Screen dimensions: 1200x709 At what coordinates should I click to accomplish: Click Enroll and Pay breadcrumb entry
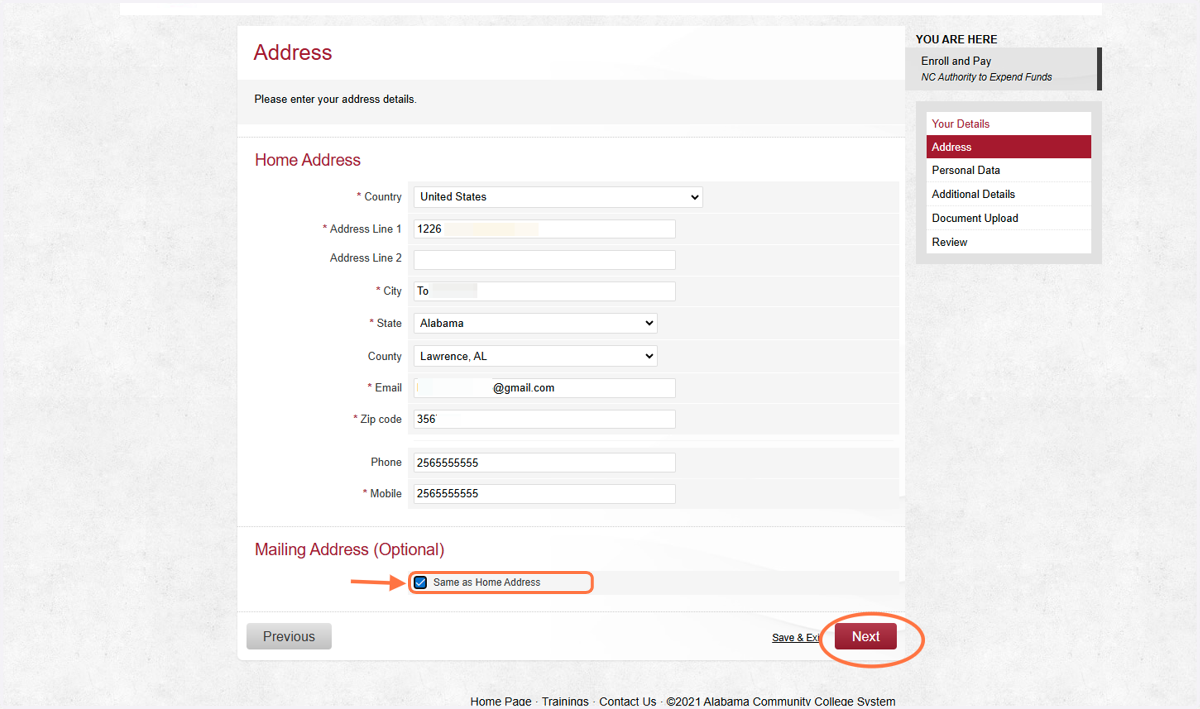(x=956, y=61)
